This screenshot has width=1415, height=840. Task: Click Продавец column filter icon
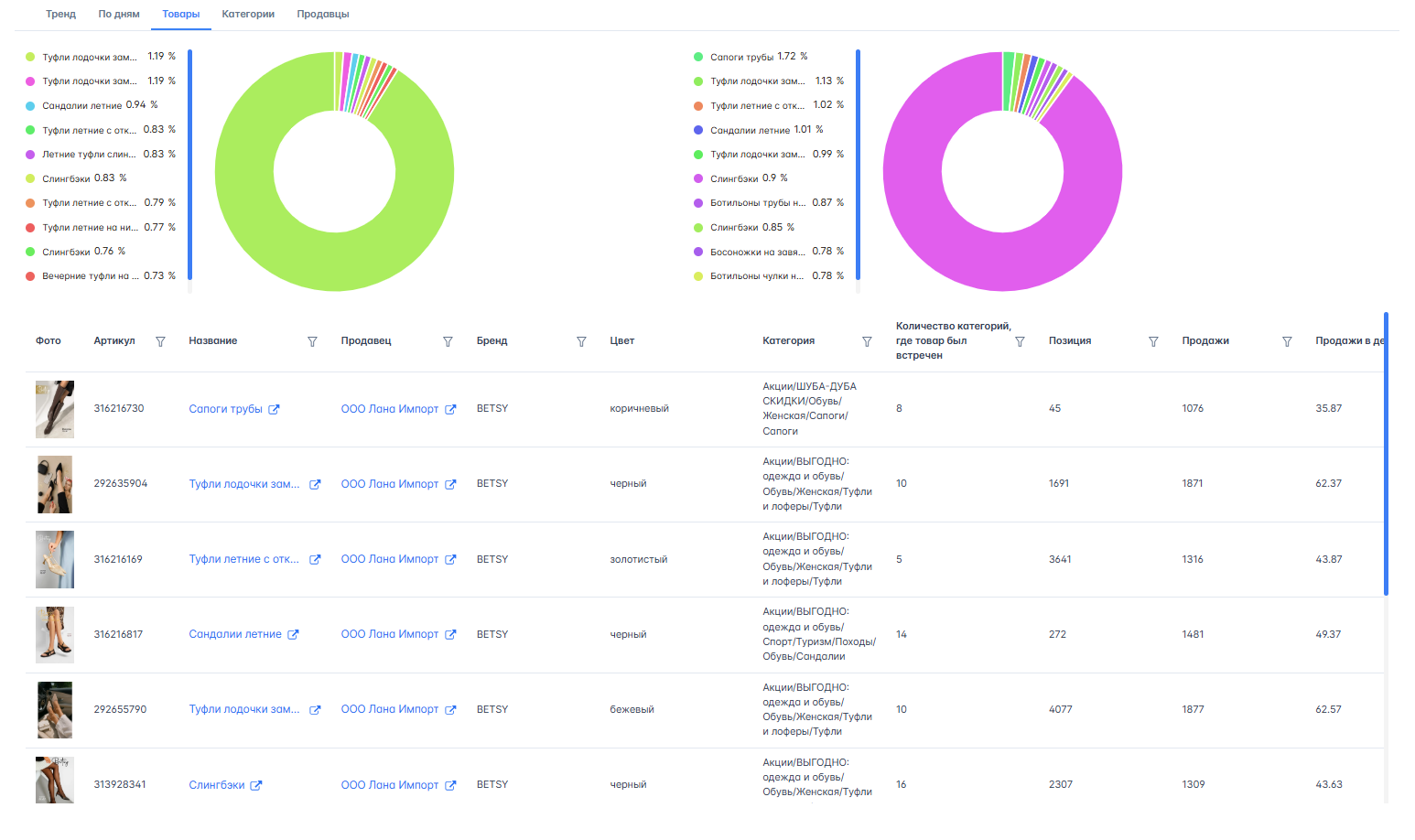pyautogui.click(x=448, y=341)
